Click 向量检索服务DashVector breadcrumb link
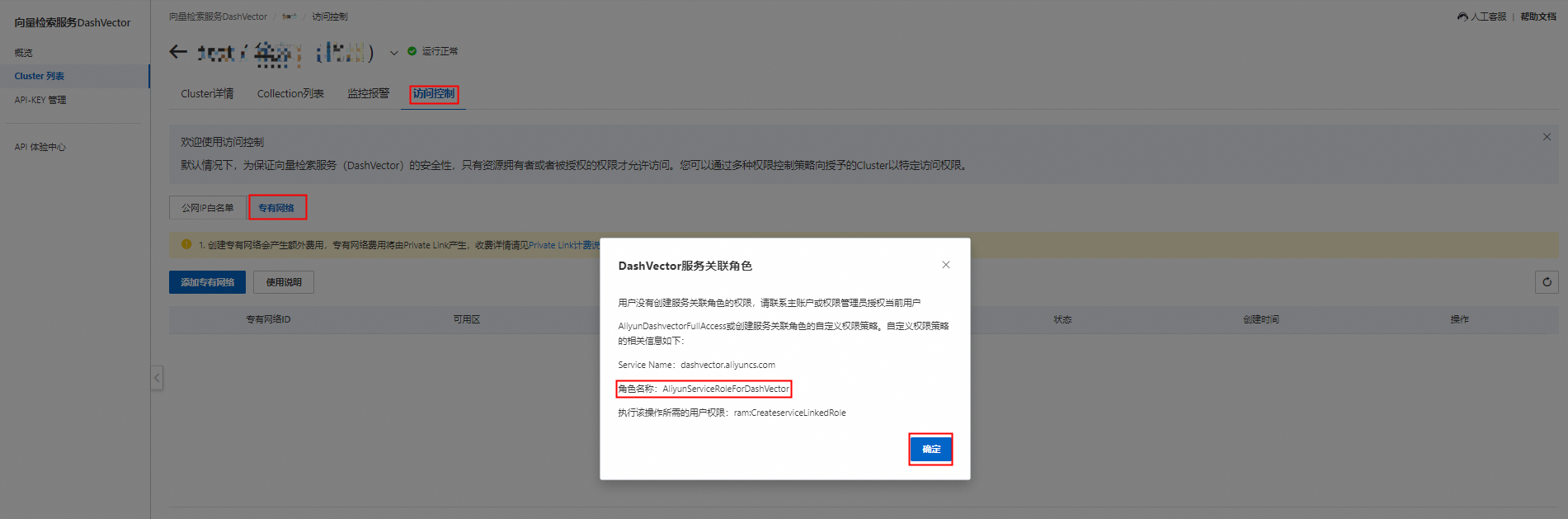This screenshot has height=519, width=1568. (218, 17)
